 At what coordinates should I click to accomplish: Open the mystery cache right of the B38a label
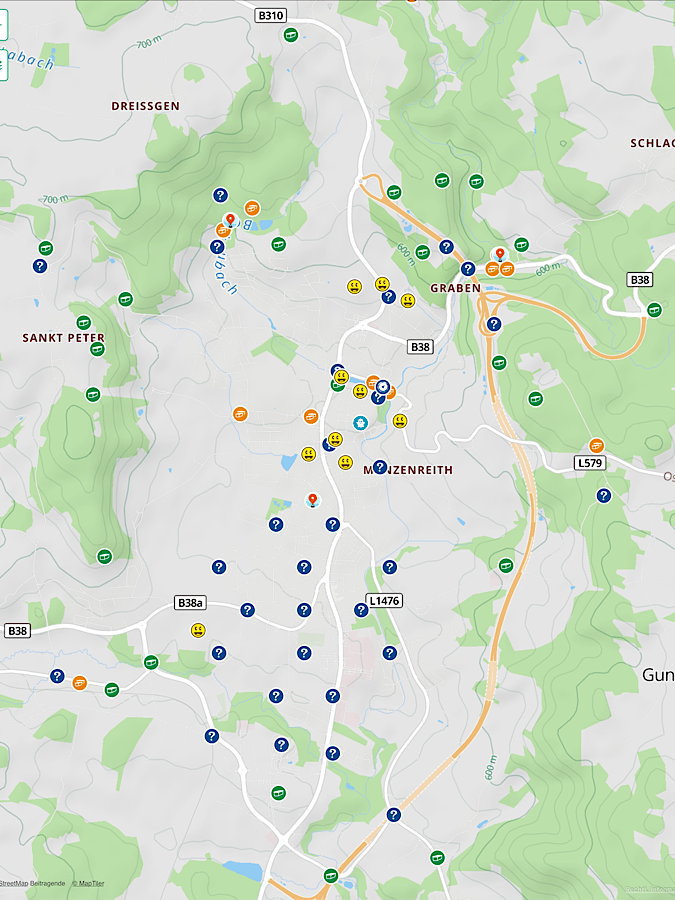pyautogui.click(x=247, y=609)
